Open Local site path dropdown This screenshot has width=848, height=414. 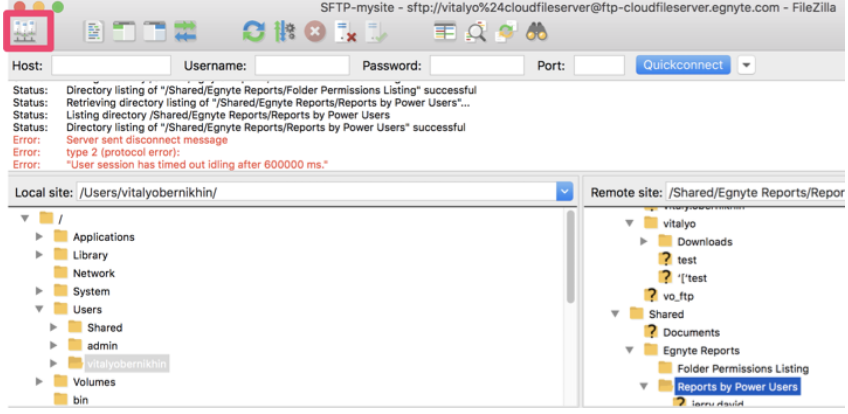(564, 192)
